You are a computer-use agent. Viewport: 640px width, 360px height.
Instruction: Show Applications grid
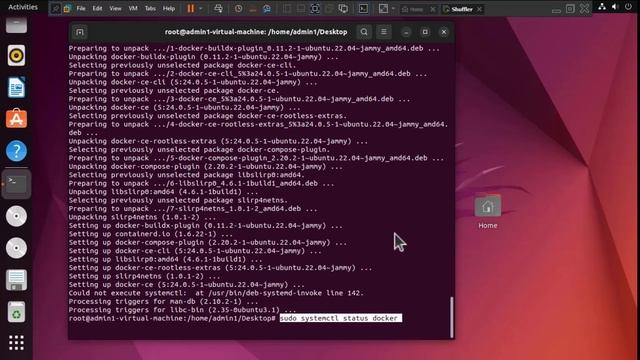(x=16, y=343)
